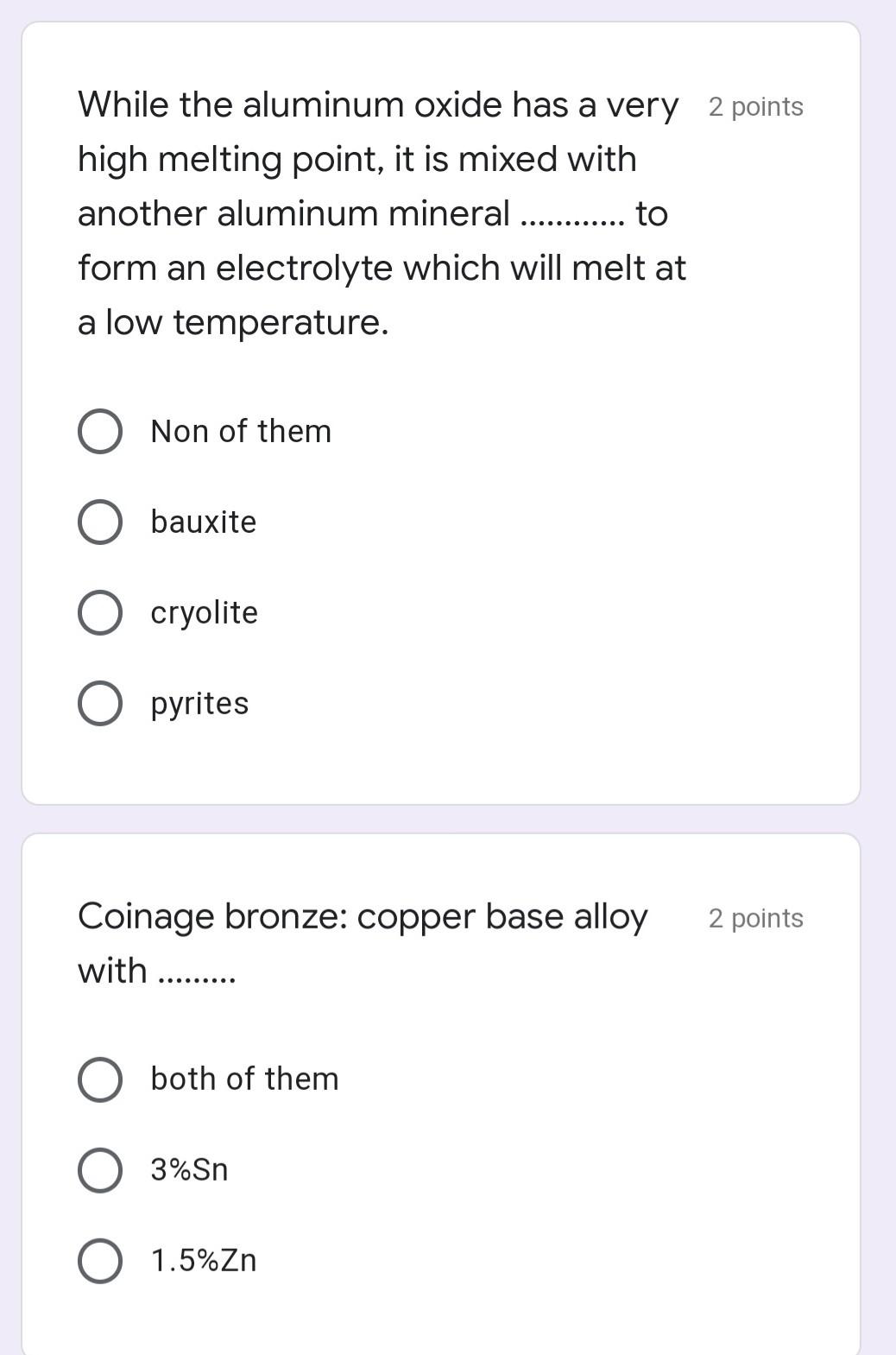Click the "2 points" label on second question
Screen dimensions: 896x1355
click(755, 918)
